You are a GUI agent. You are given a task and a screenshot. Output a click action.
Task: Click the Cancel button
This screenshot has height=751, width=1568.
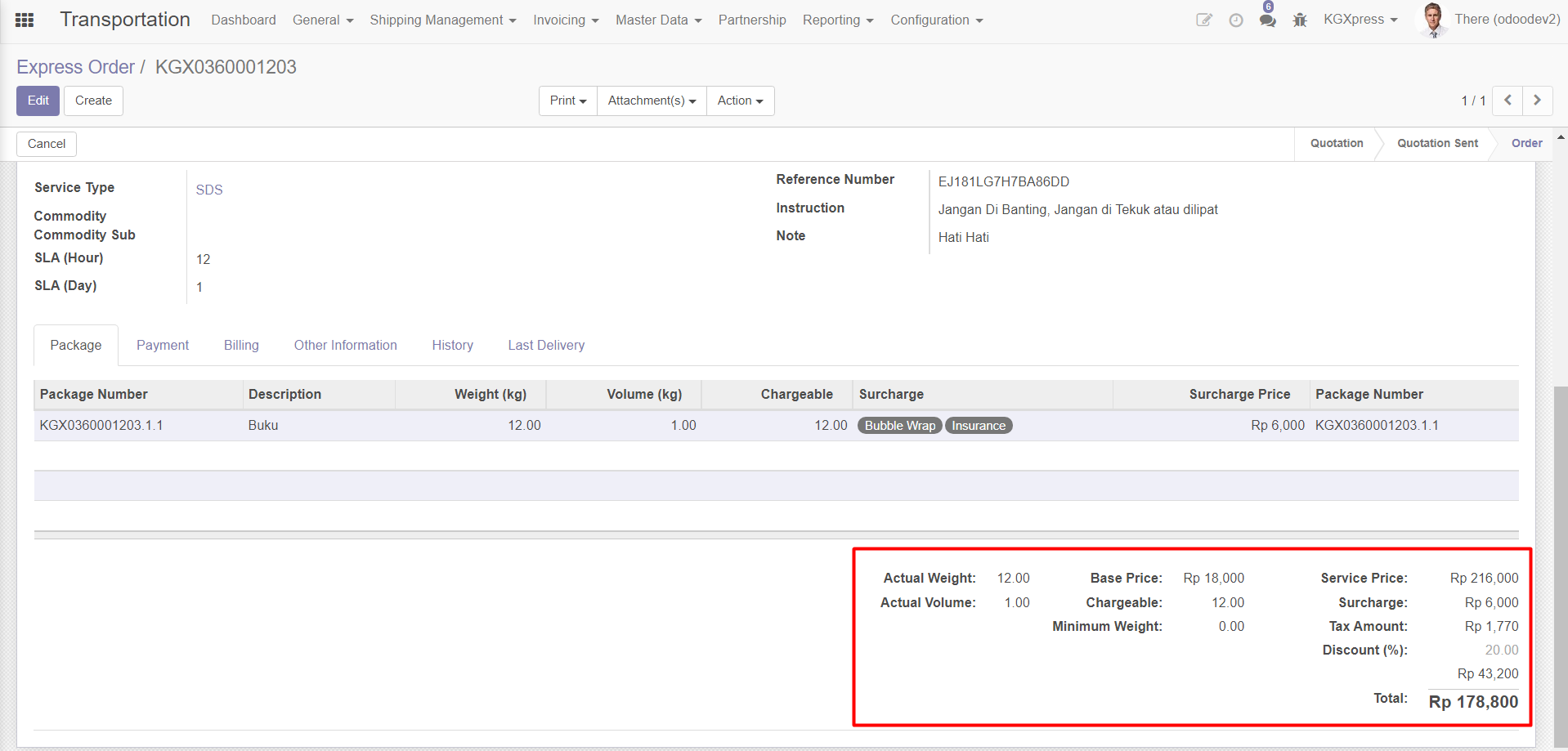click(47, 144)
